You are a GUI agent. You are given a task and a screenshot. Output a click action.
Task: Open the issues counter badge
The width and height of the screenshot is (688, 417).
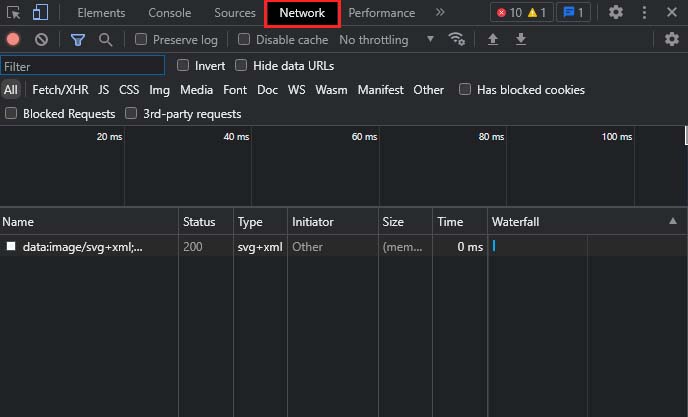pyautogui.click(x=573, y=12)
